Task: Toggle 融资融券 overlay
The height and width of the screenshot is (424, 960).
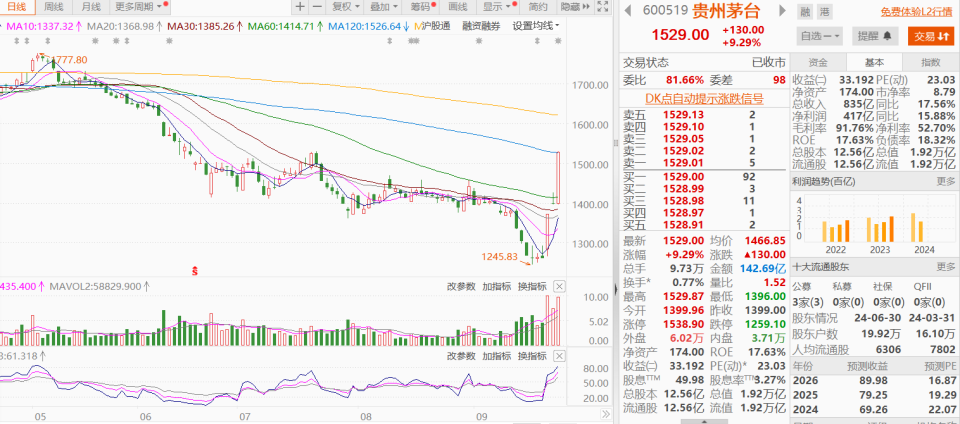Action: 481,26
